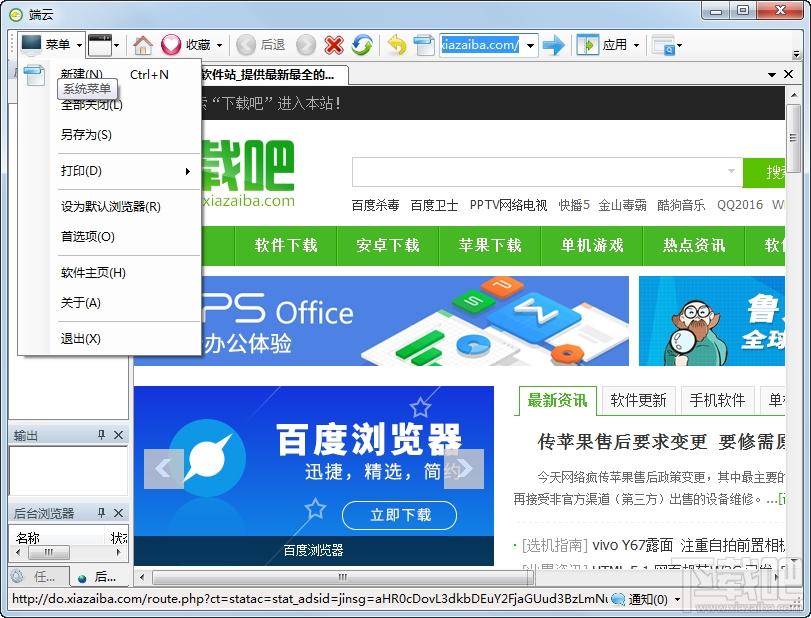The height and width of the screenshot is (618, 811).
Task: Open the 收藏 favorites heart icon
Action: click(171, 45)
